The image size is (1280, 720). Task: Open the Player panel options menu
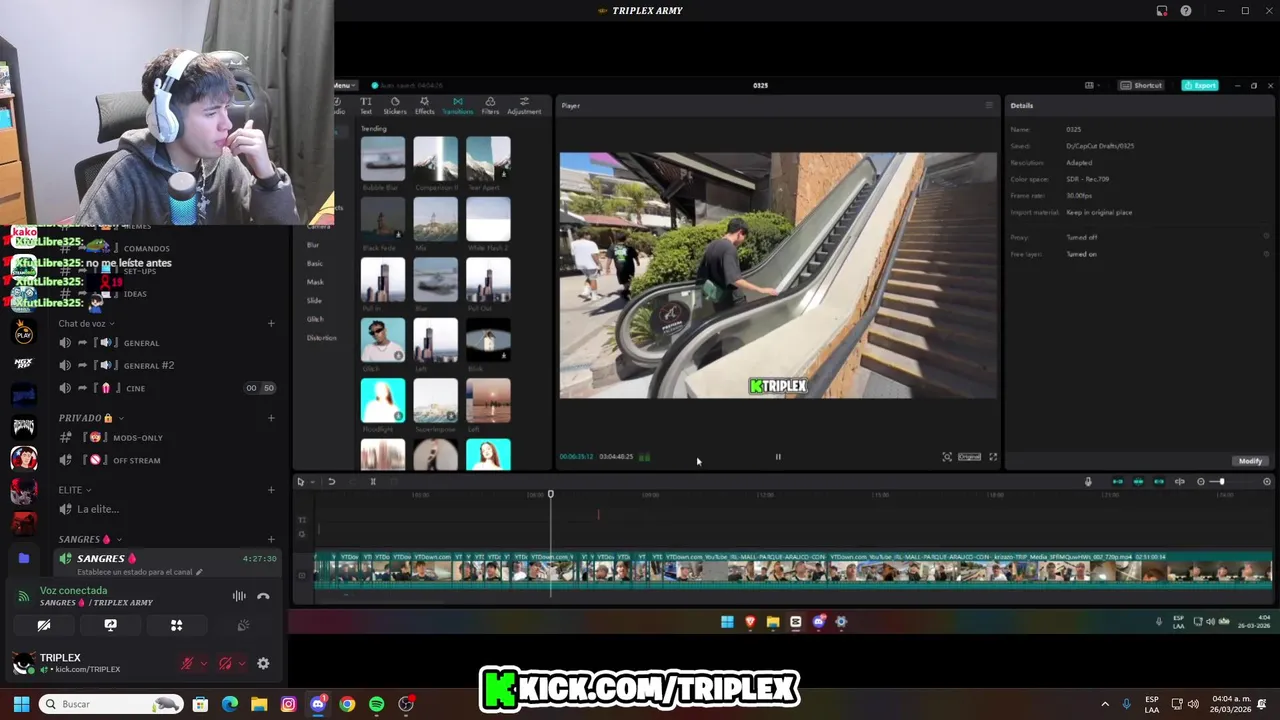(989, 106)
